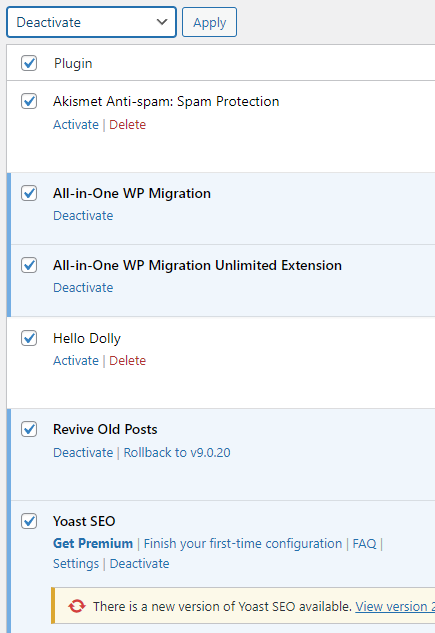Open the Yoast SEO FAQ link
The image size is (435, 633).
[x=364, y=543]
